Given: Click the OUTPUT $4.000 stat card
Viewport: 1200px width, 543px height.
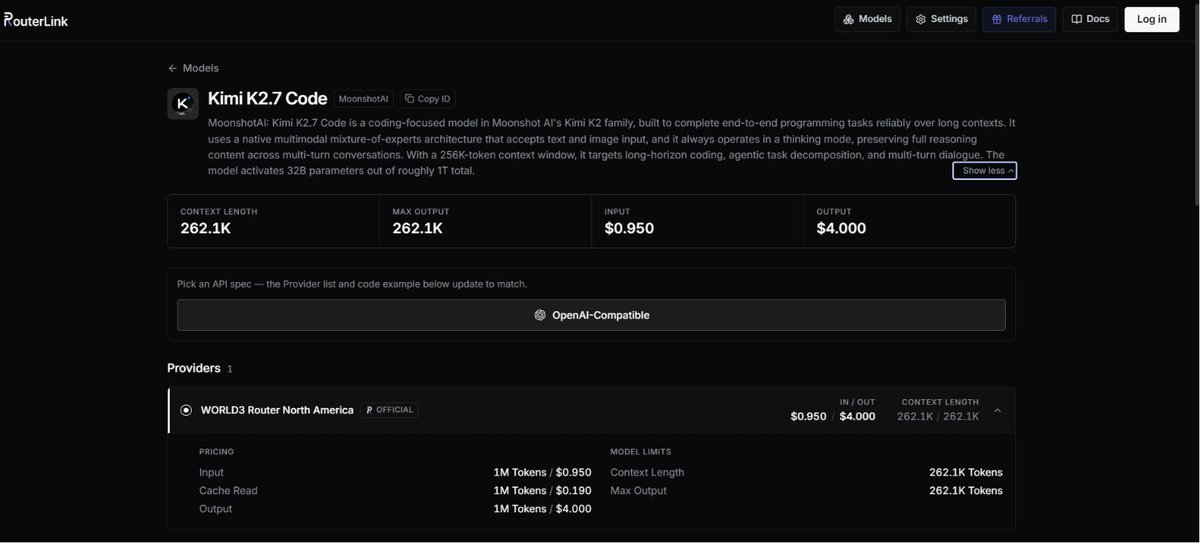Looking at the screenshot, I should pyautogui.click(x=909, y=221).
